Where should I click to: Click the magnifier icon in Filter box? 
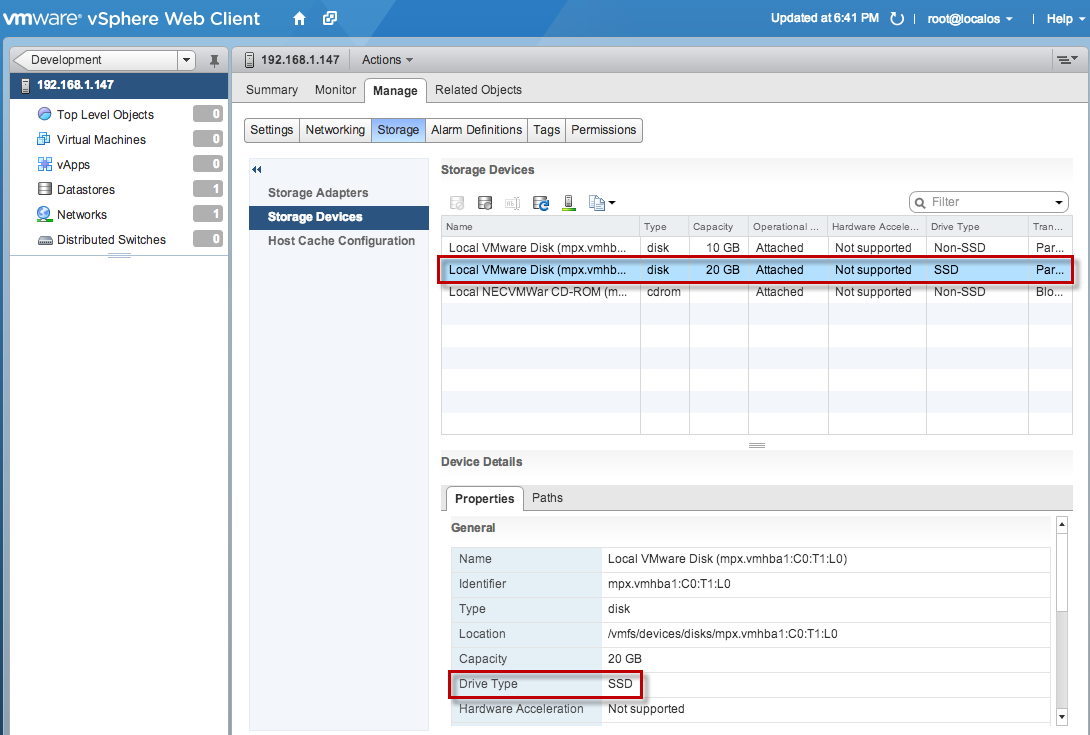920,202
